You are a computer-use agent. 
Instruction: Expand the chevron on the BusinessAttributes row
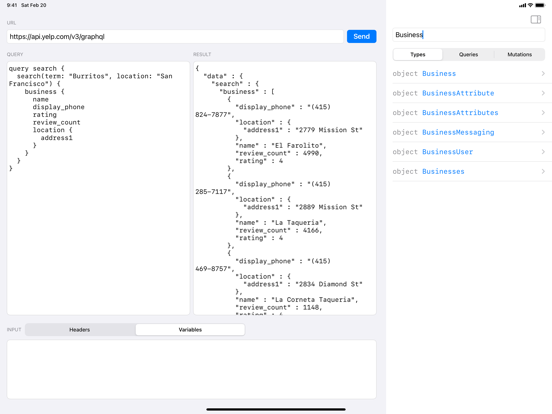543,113
